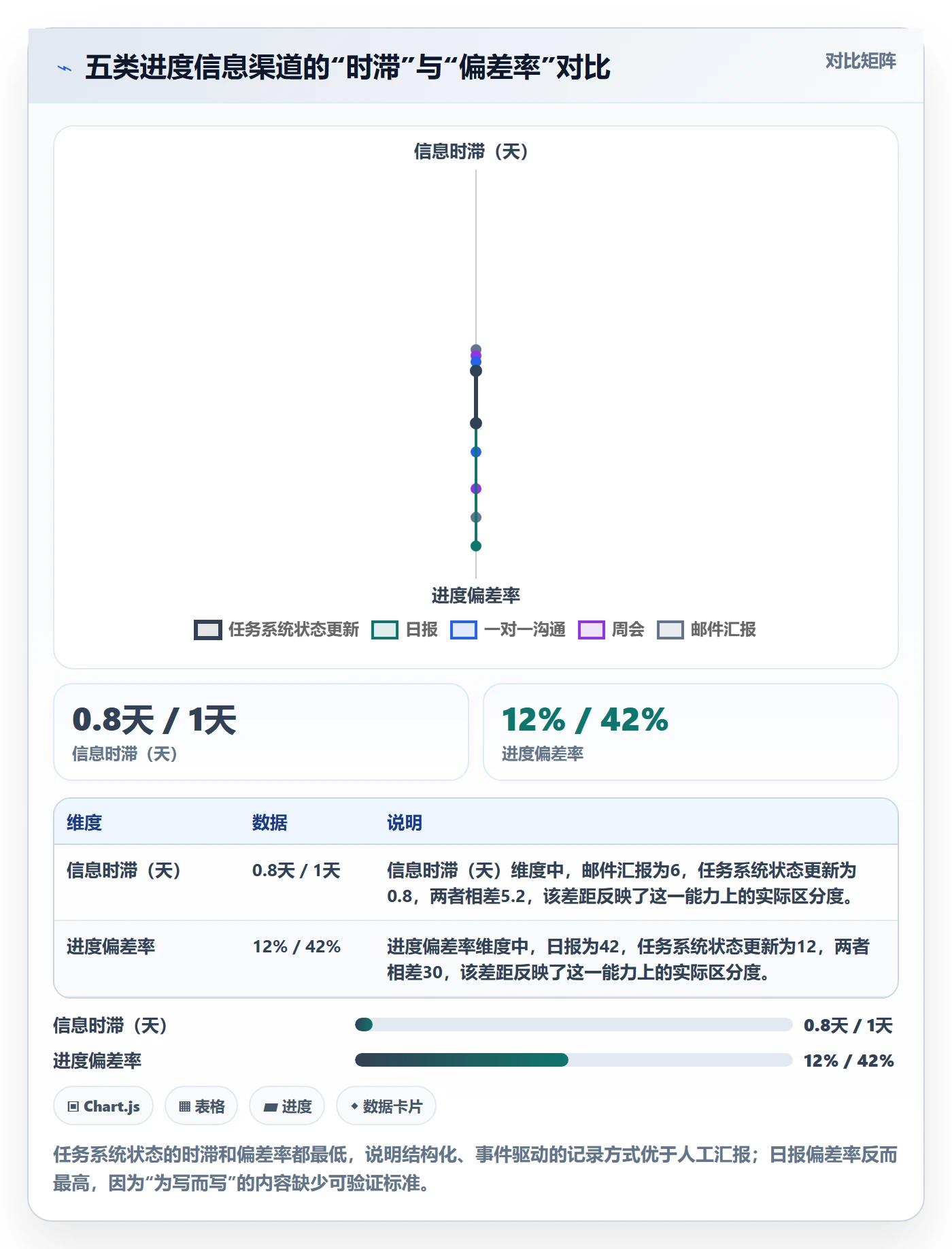Image resolution: width=952 pixels, height=1249 pixels.
Task: Click the 数据 column header
Action: [x=270, y=822]
